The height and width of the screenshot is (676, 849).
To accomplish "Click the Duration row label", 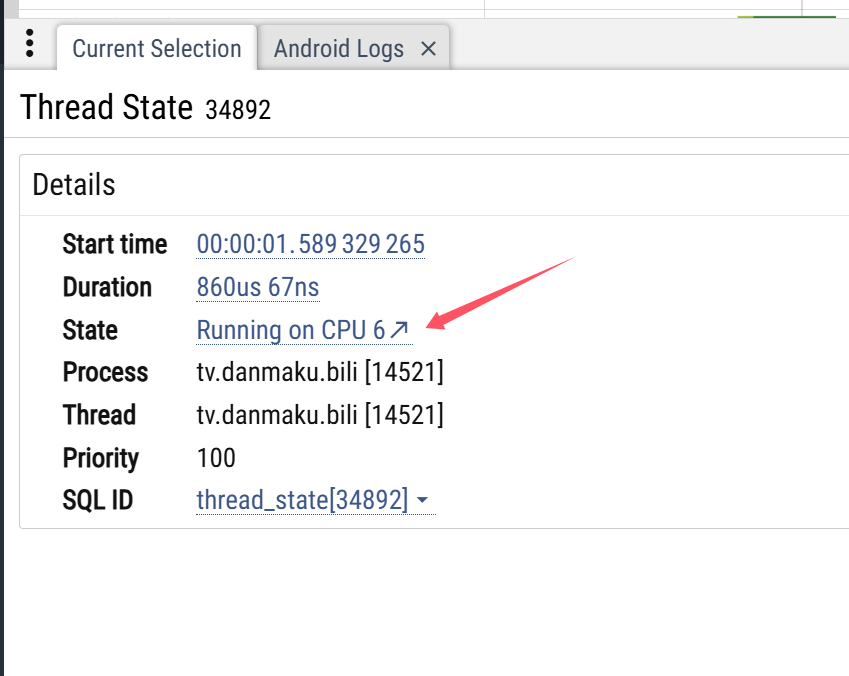I will (x=107, y=288).
